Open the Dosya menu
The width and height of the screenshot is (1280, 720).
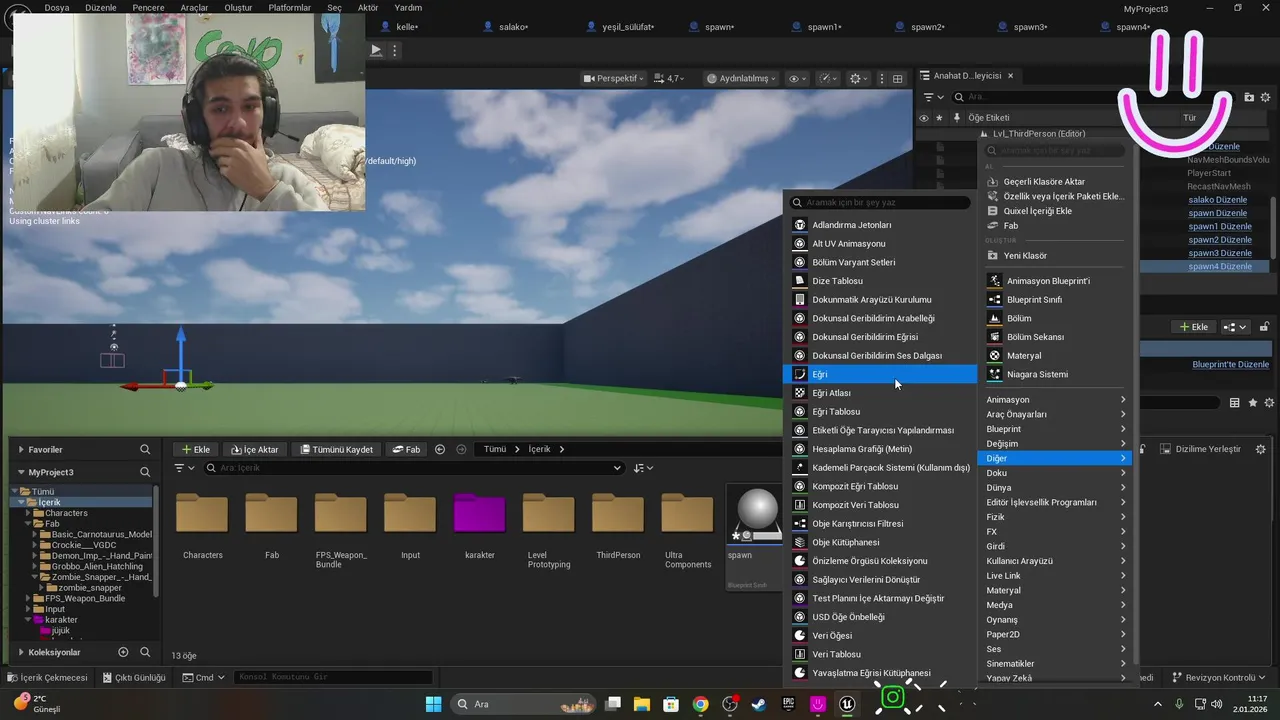[x=57, y=7]
